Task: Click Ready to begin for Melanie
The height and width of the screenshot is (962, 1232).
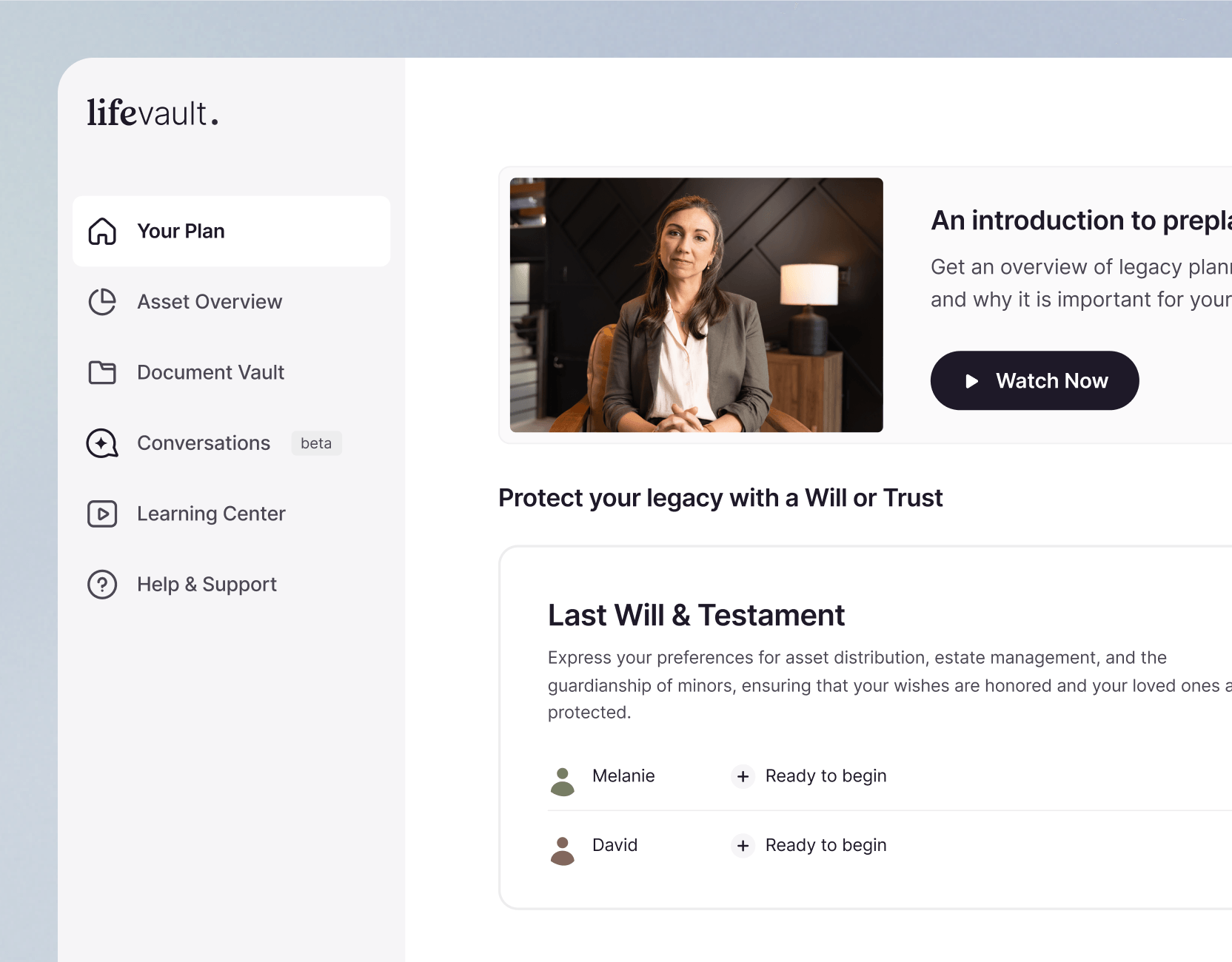Action: 826,776
